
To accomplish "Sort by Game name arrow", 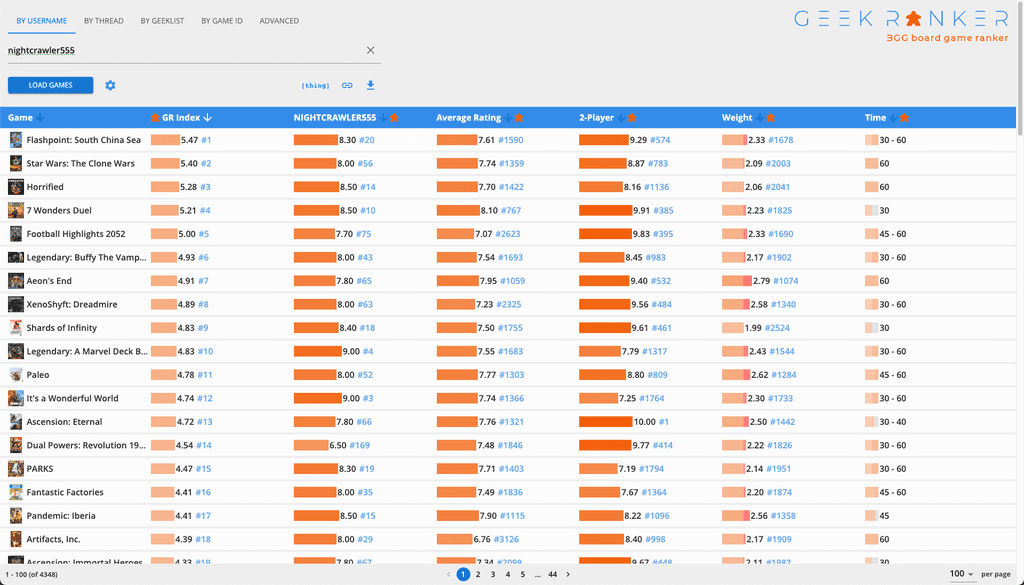I will pyautogui.click(x=40, y=118).
